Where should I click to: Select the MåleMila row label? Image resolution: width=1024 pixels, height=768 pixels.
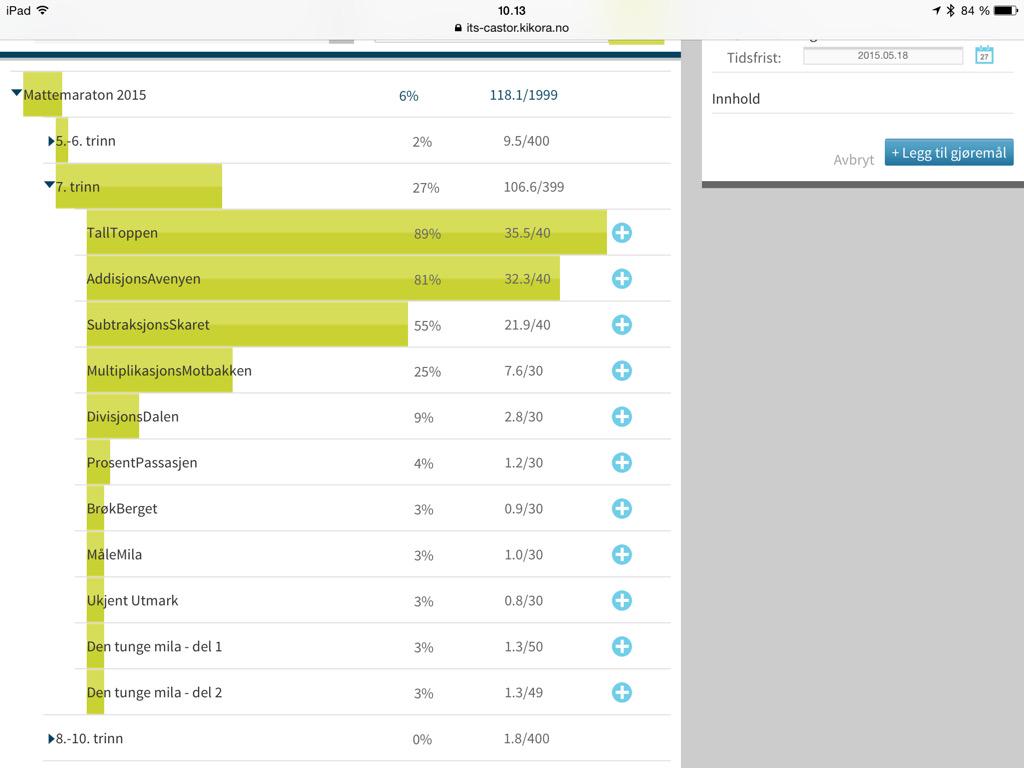[x=114, y=554]
